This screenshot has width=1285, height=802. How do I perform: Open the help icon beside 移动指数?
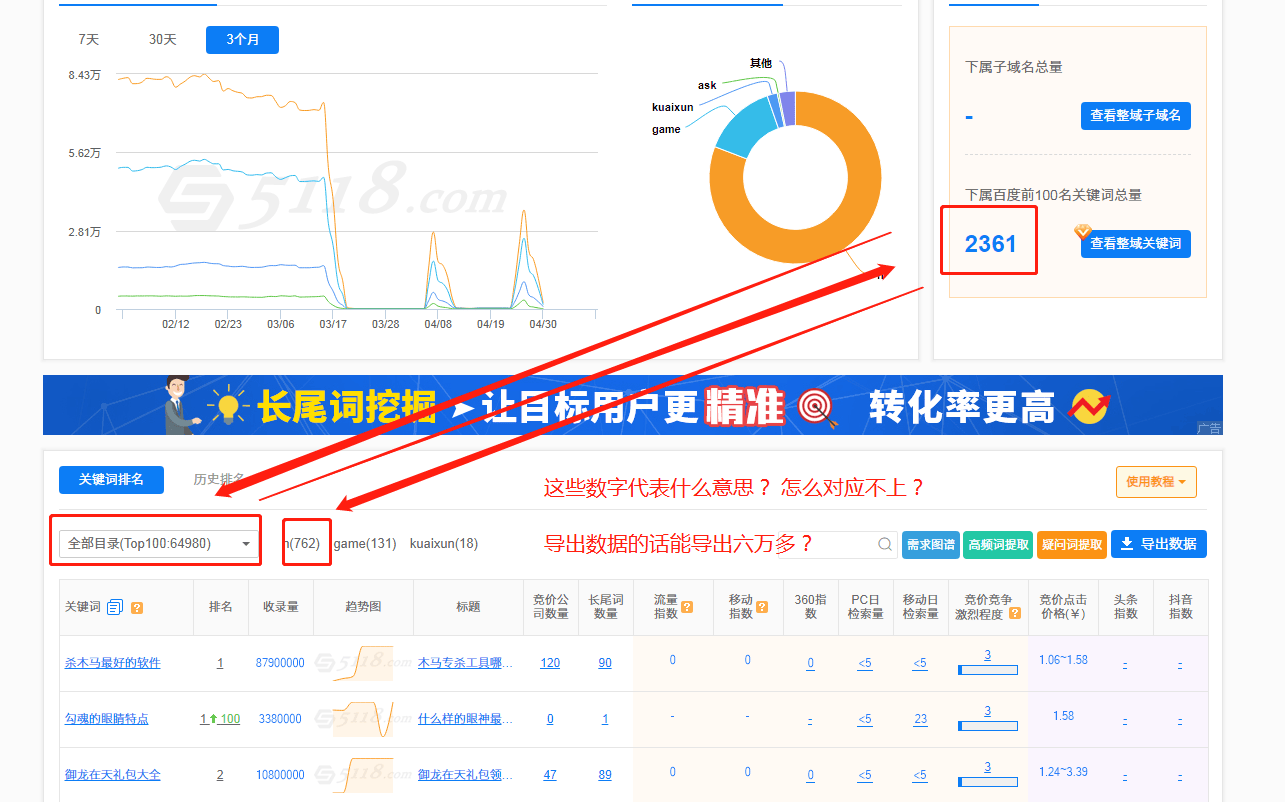[x=762, y=607]
